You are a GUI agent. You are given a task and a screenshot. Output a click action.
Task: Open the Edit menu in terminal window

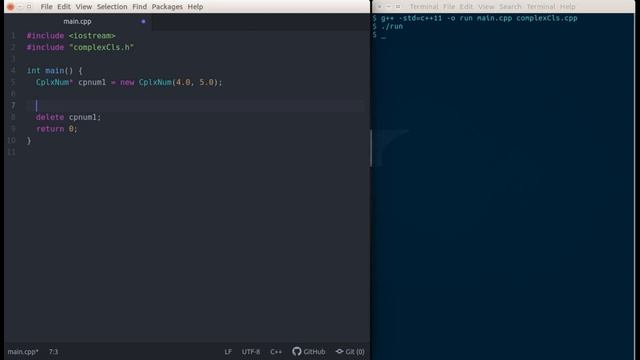click(466, 7)
